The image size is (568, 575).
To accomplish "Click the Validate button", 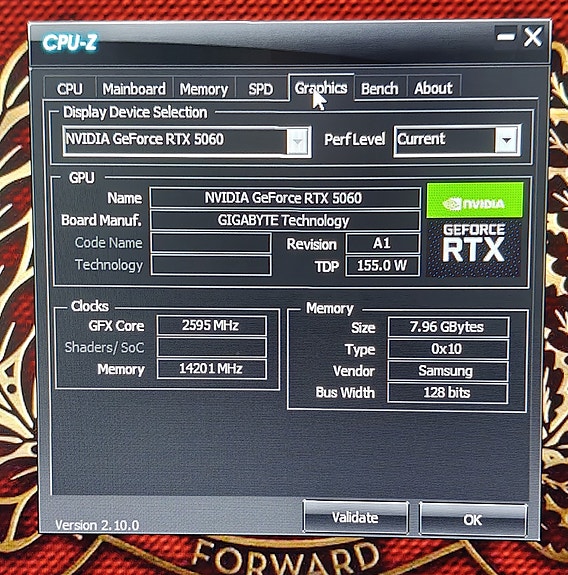I will click(355, 517).
